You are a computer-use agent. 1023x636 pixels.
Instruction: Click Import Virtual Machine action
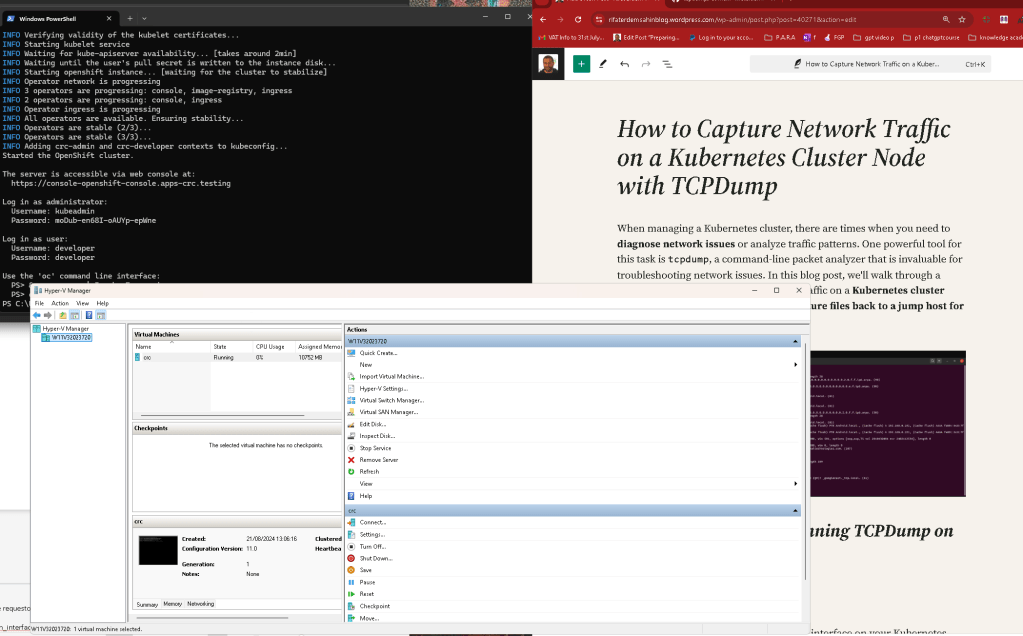391,376
